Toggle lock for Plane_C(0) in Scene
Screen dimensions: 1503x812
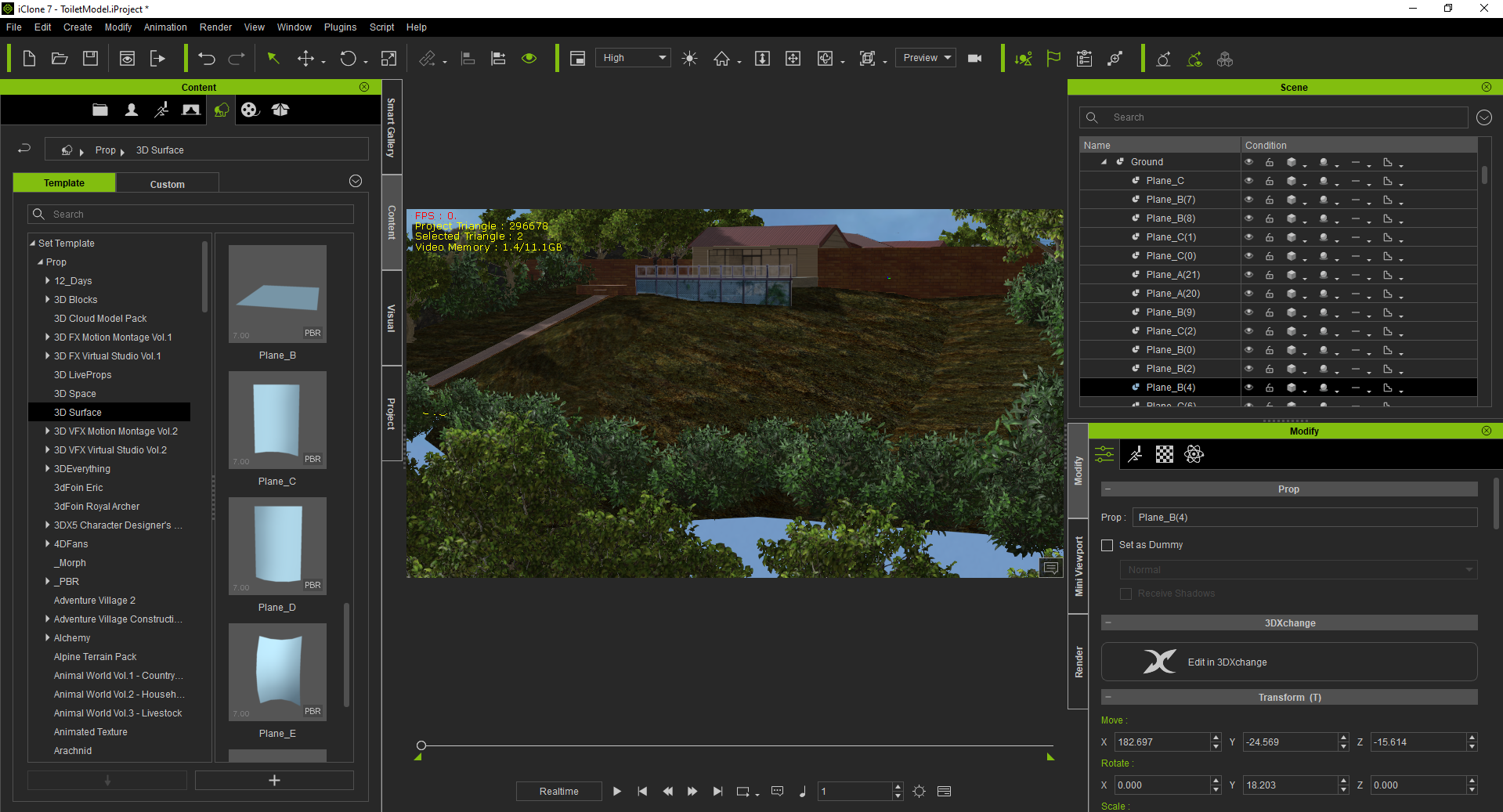pyautogui.click(x=1270, y=256)
